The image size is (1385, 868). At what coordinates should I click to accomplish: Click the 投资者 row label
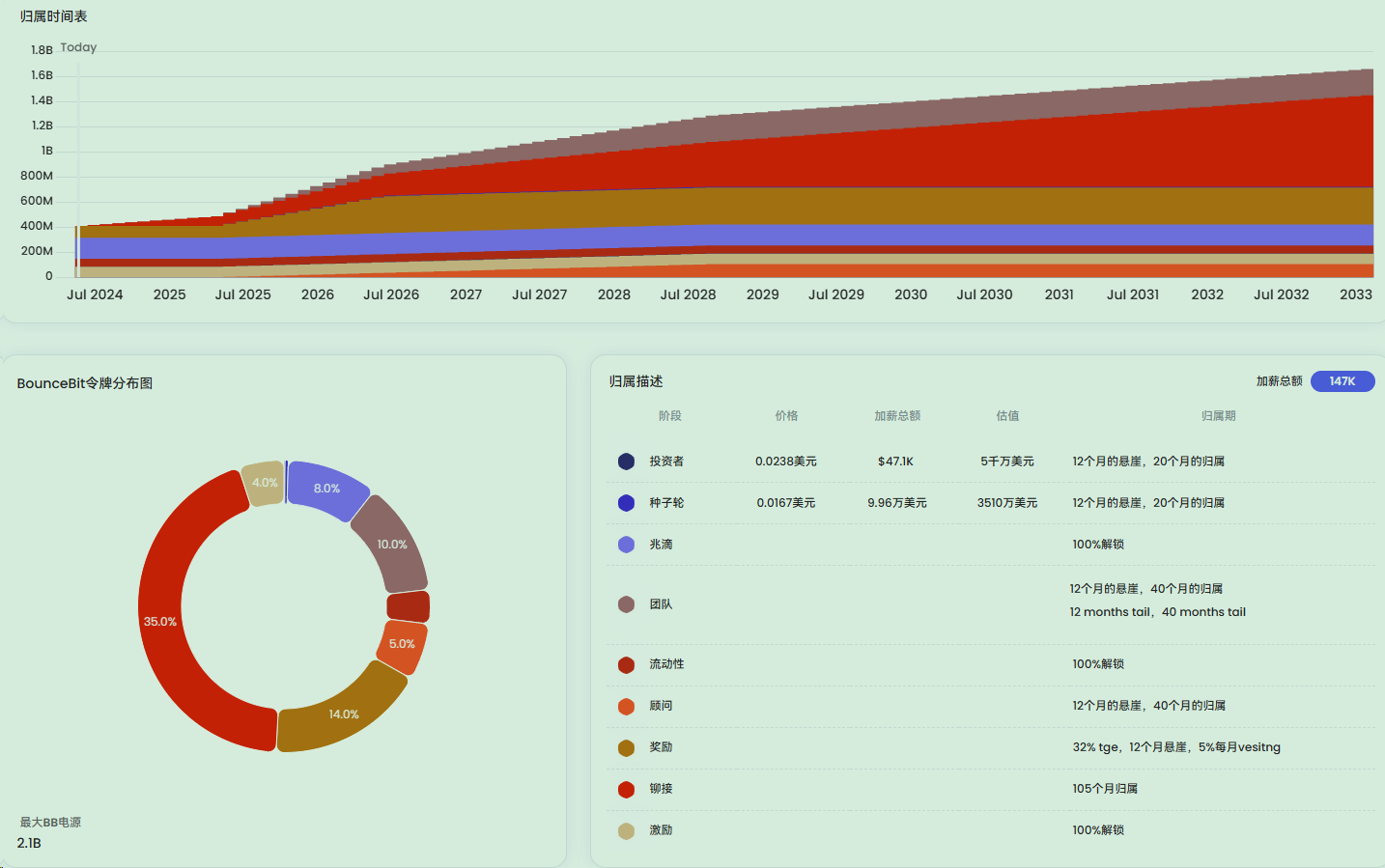point(666,462)
